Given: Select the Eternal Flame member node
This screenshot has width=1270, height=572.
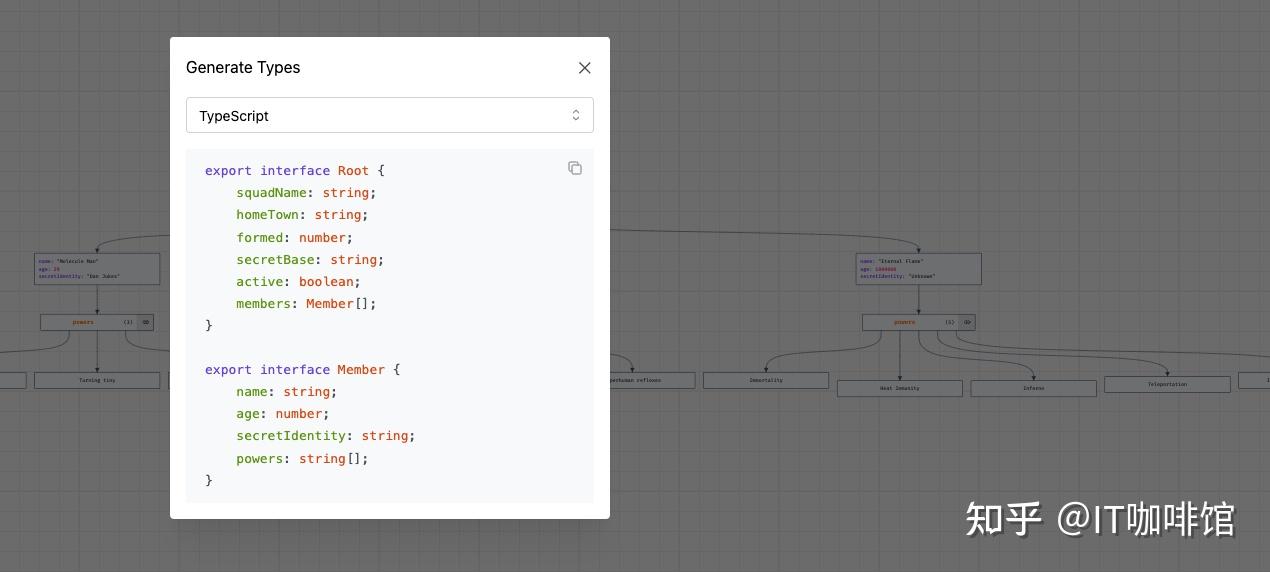Looking at the screenshot, I should (x=918, y=268).
